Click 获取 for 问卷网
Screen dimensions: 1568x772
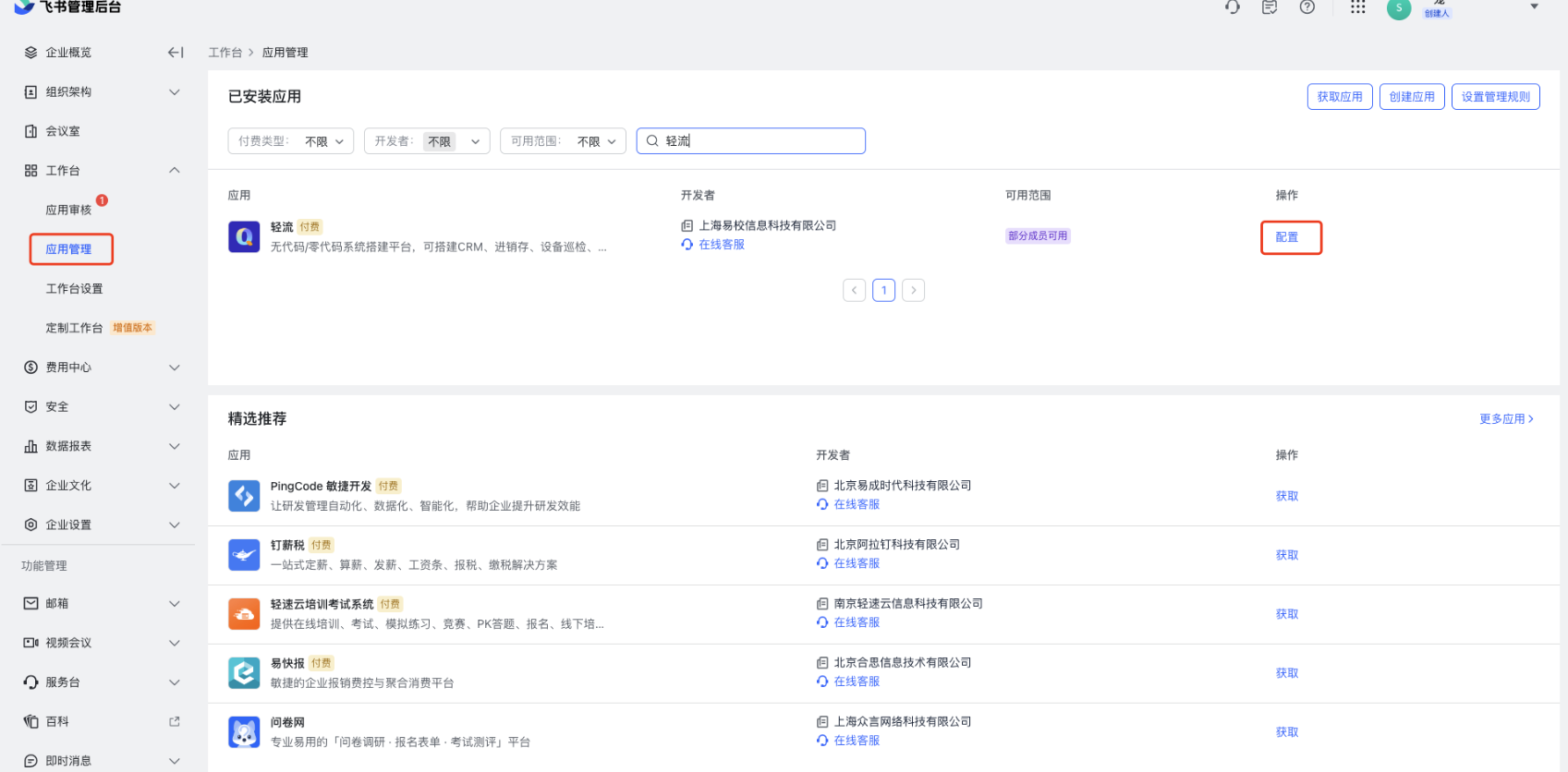[1287, 732]
